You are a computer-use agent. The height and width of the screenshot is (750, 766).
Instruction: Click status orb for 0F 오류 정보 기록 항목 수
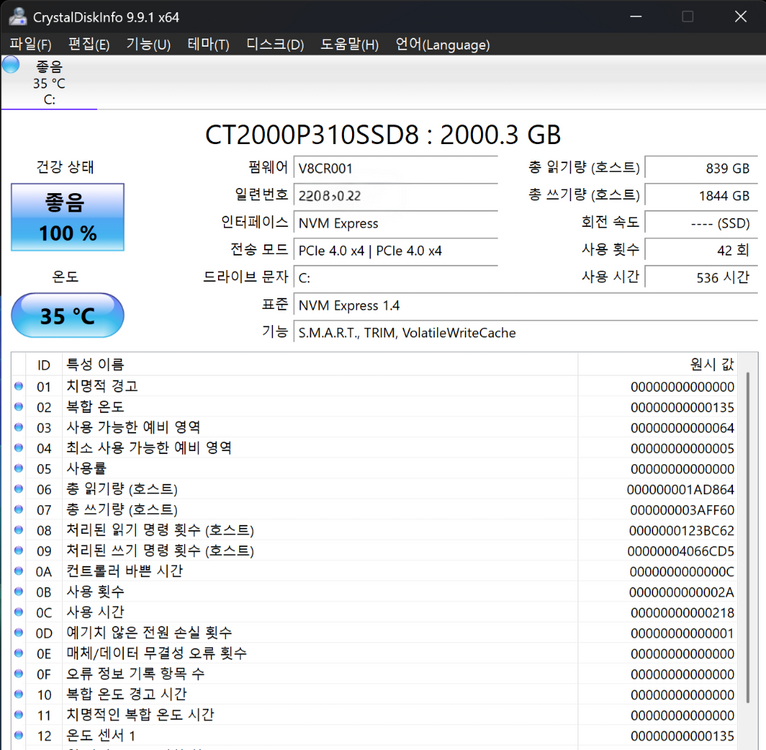click(x=19, y=673)
